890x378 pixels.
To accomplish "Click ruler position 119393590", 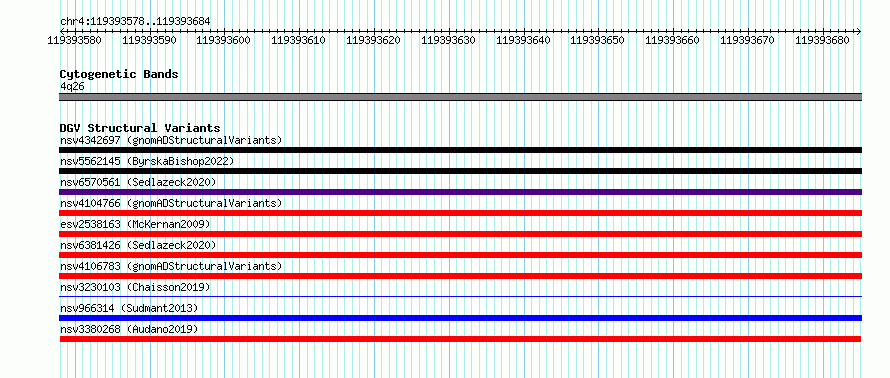I will click(149, 40).
